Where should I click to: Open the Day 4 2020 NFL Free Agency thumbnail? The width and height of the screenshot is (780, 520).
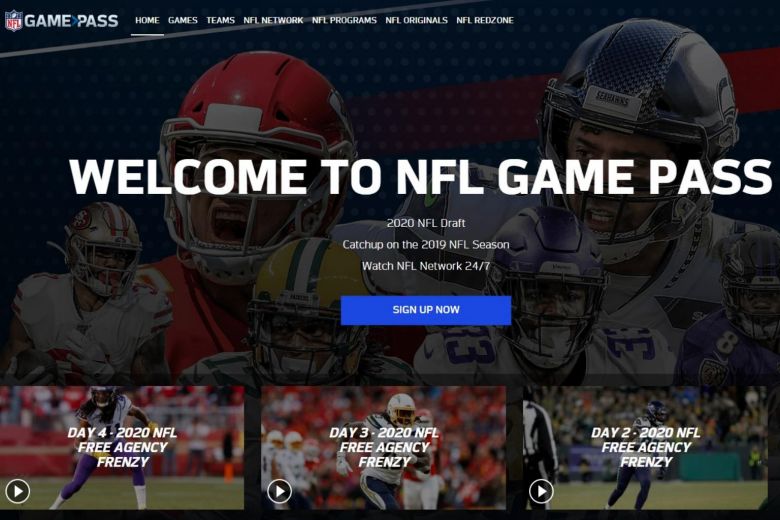(x=122, y=447)
